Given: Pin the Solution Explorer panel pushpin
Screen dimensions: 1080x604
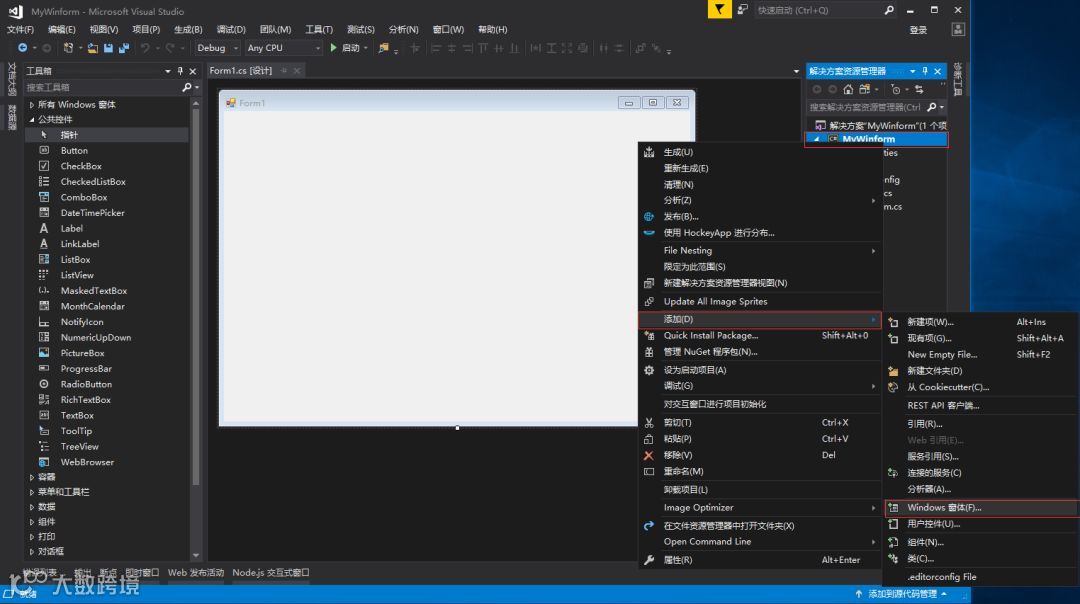Looking at the screenshot, I should pyautogui.click(x=925, y=71).
